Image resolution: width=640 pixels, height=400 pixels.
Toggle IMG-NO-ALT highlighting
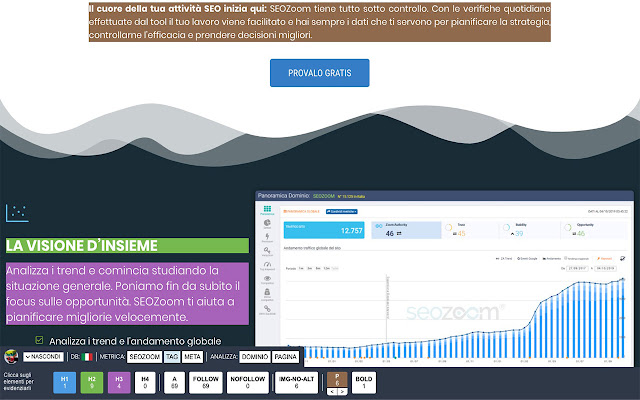coord(296,382)
